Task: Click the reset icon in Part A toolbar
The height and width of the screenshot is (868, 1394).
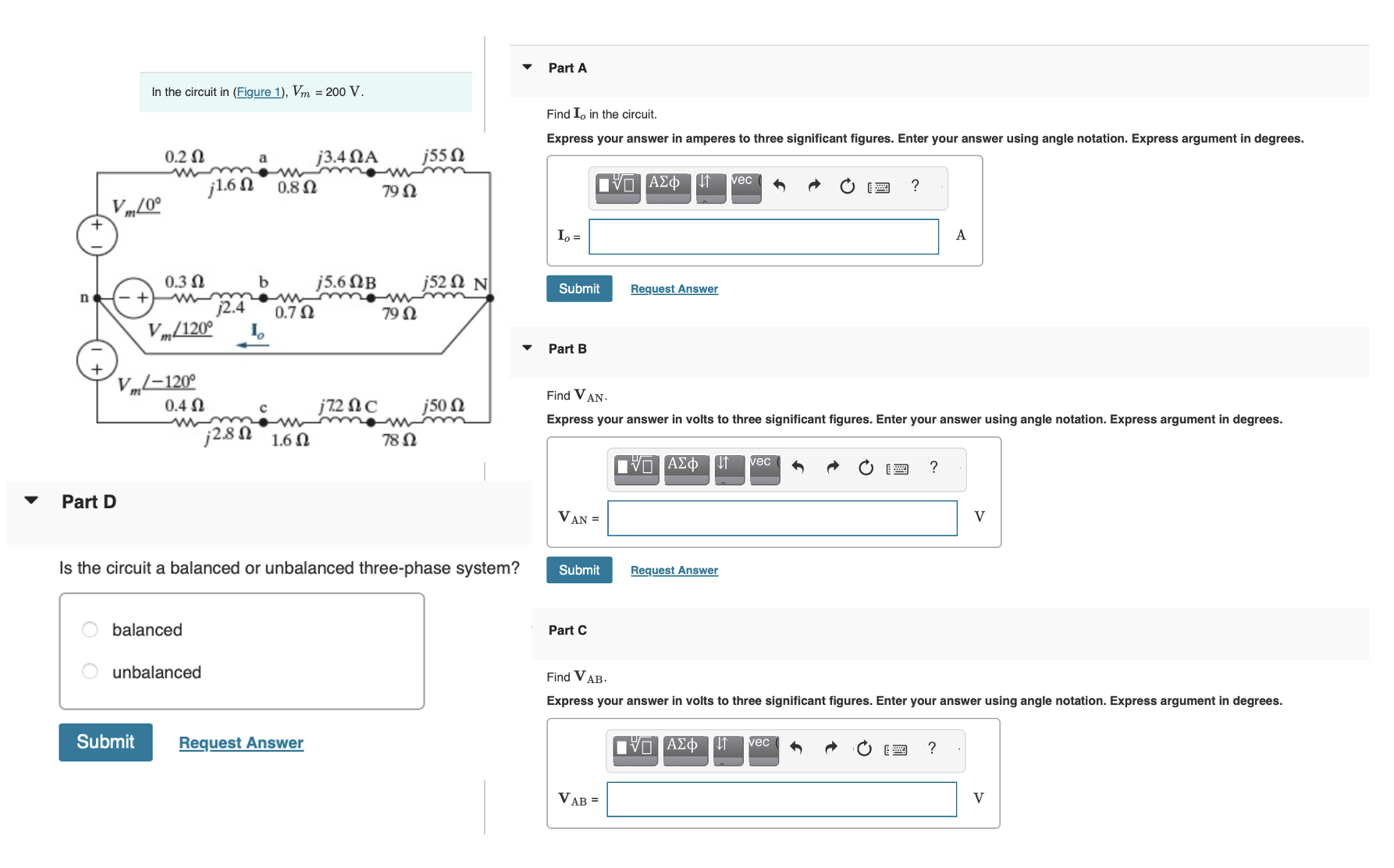Action: coord(848,187)
